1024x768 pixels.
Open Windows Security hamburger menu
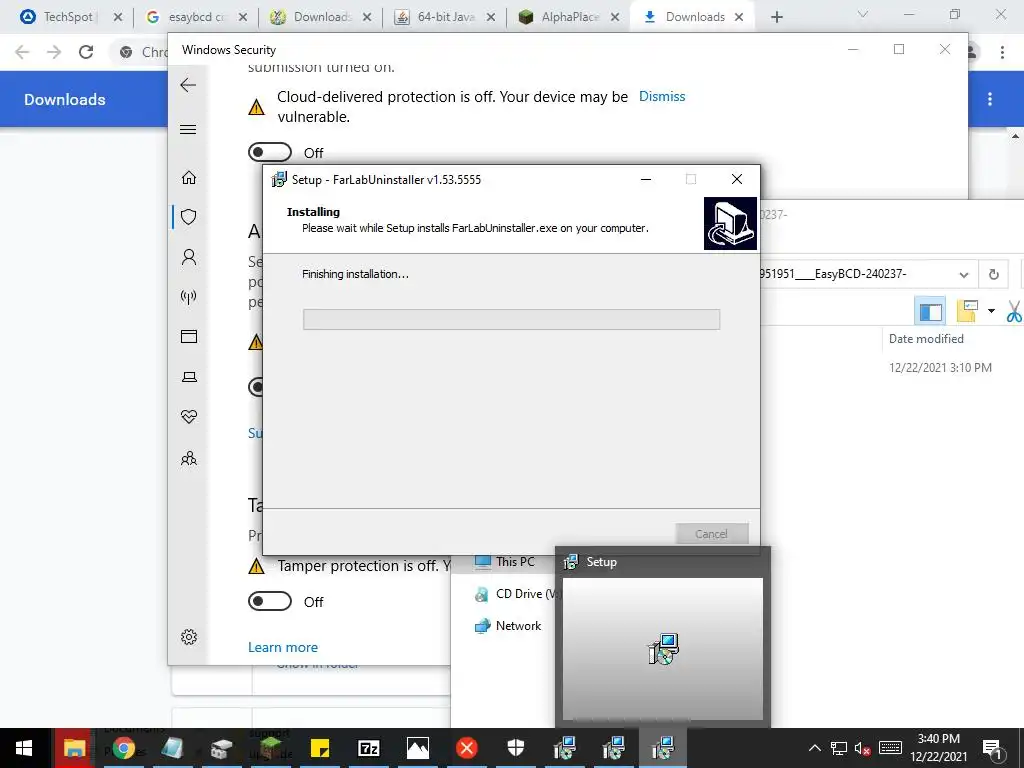click(188, 129)
